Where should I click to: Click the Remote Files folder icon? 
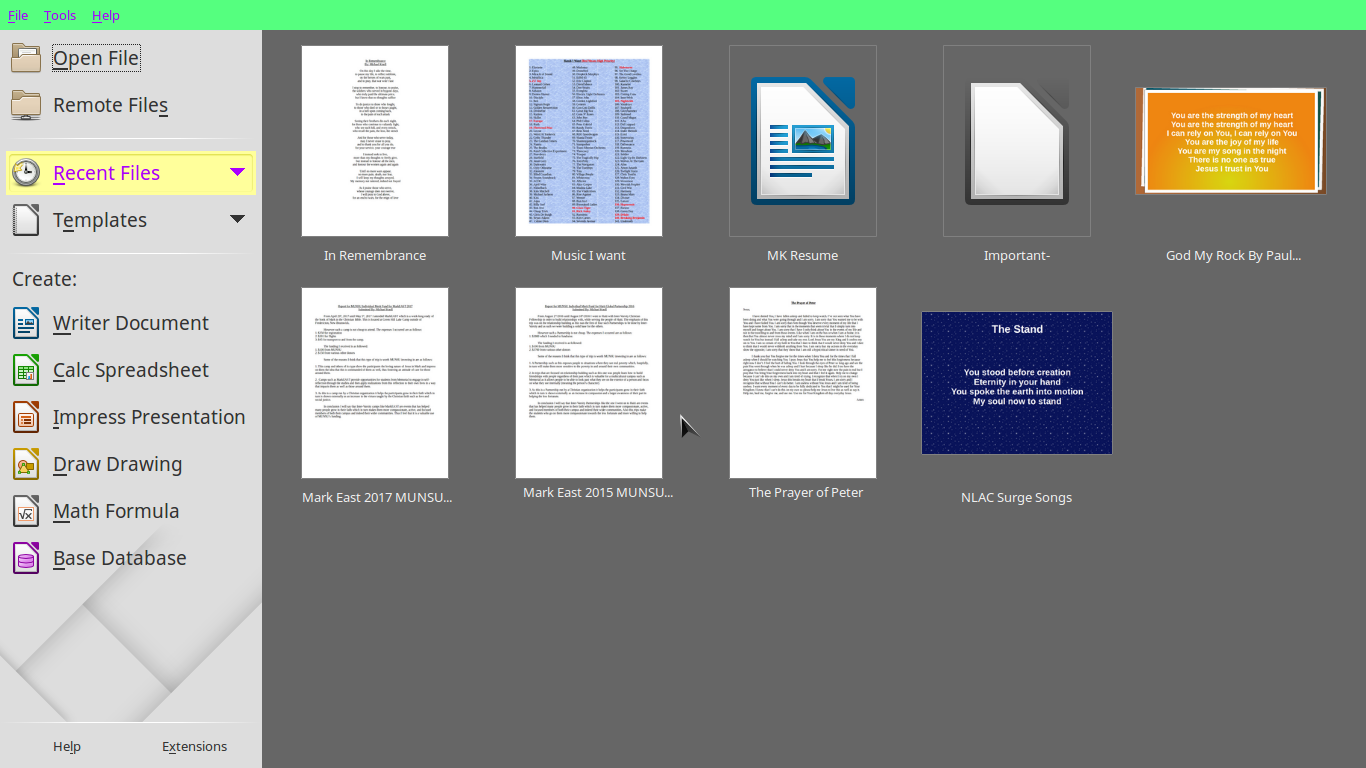click(x=26, y=105)
